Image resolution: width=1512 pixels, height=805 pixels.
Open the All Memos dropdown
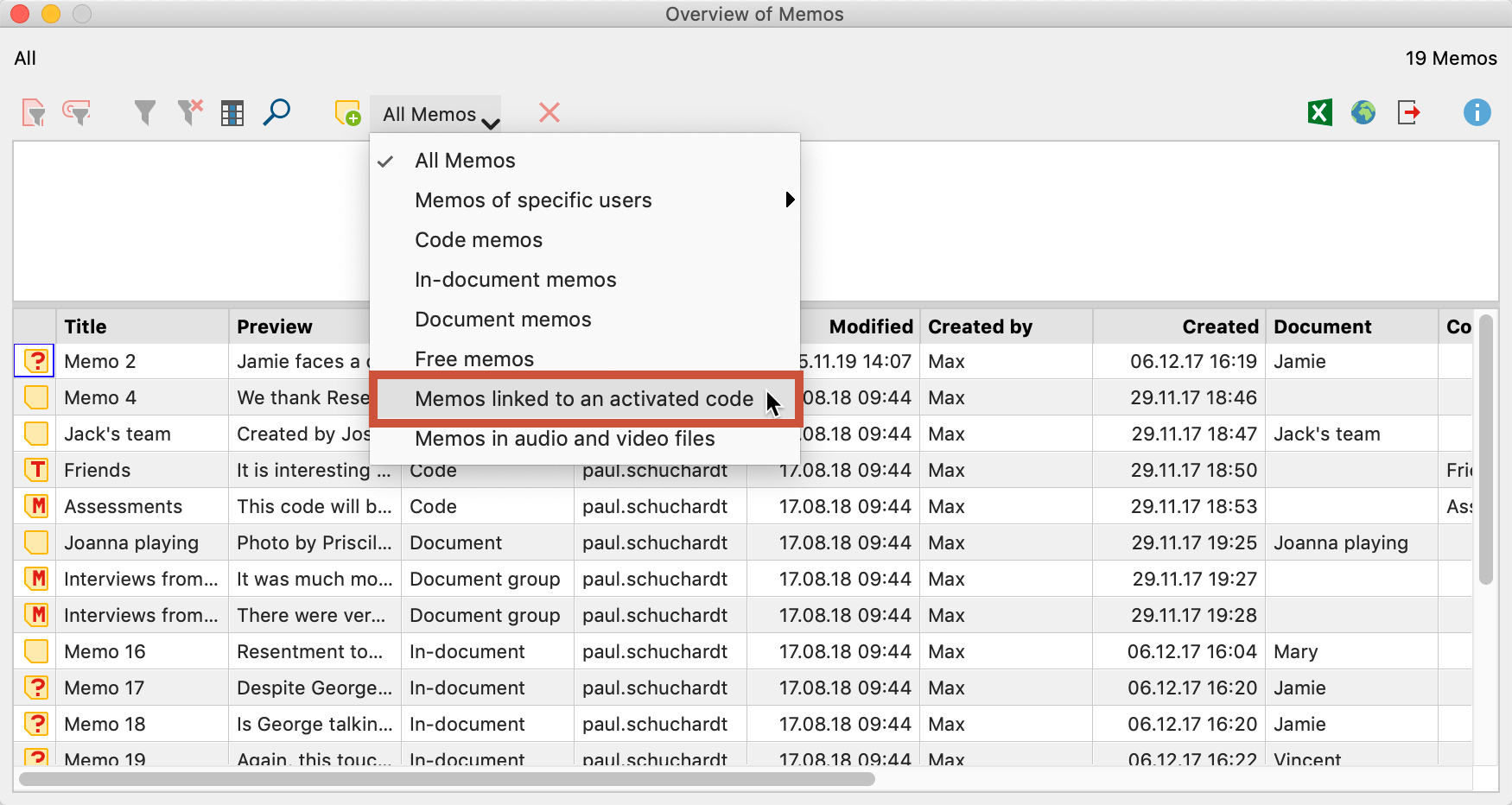(x=436, y=114)
